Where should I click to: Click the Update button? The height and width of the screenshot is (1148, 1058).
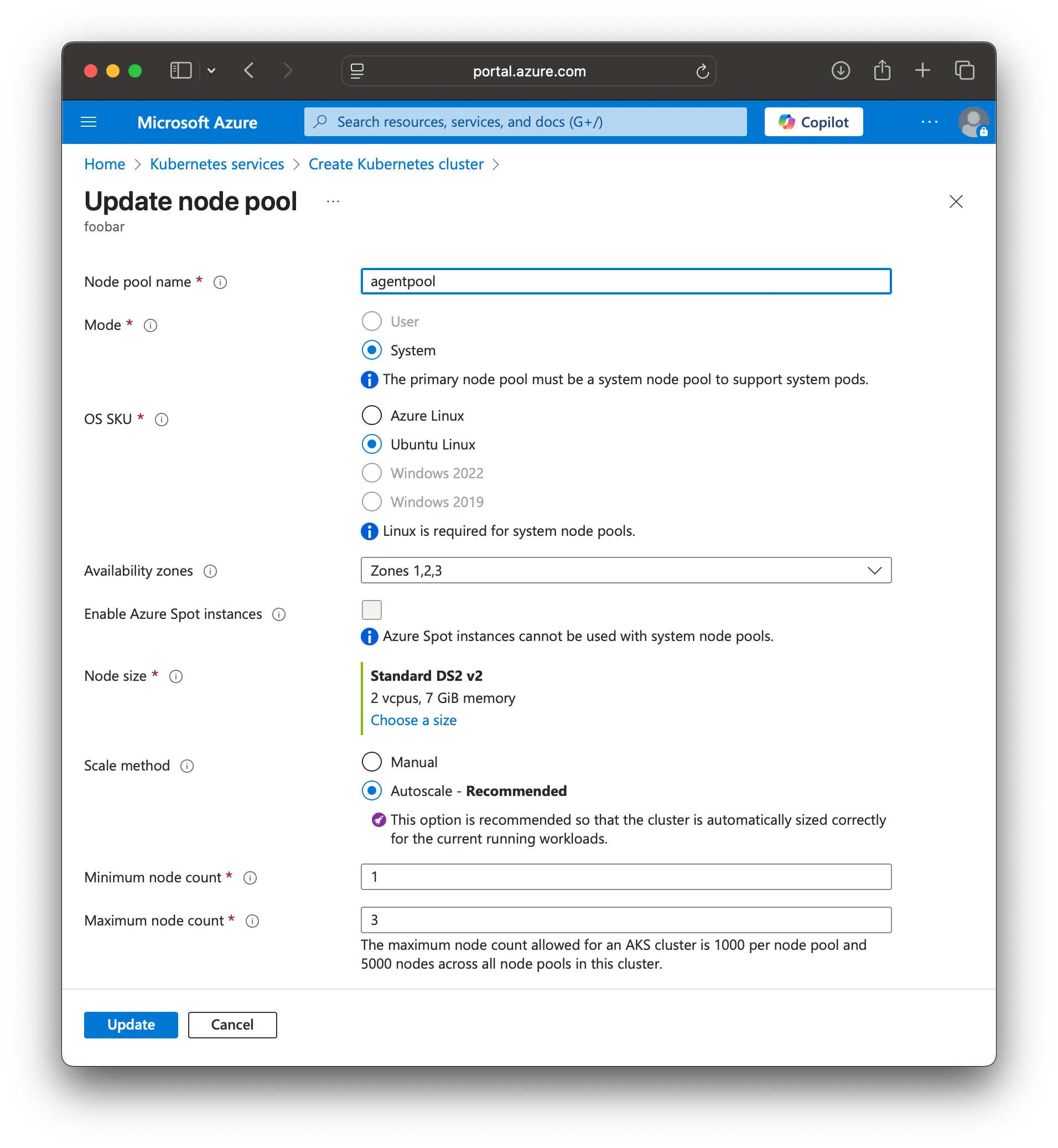[131, 1025]
